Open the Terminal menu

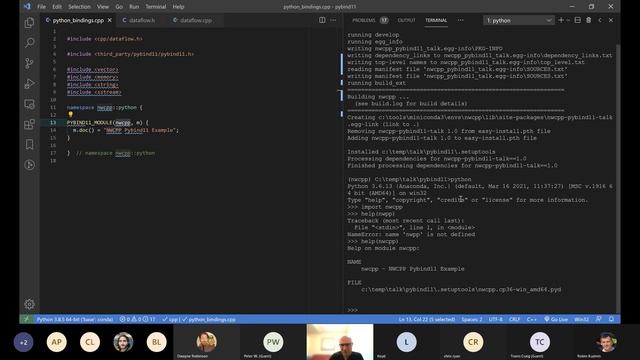coord(156,7)
